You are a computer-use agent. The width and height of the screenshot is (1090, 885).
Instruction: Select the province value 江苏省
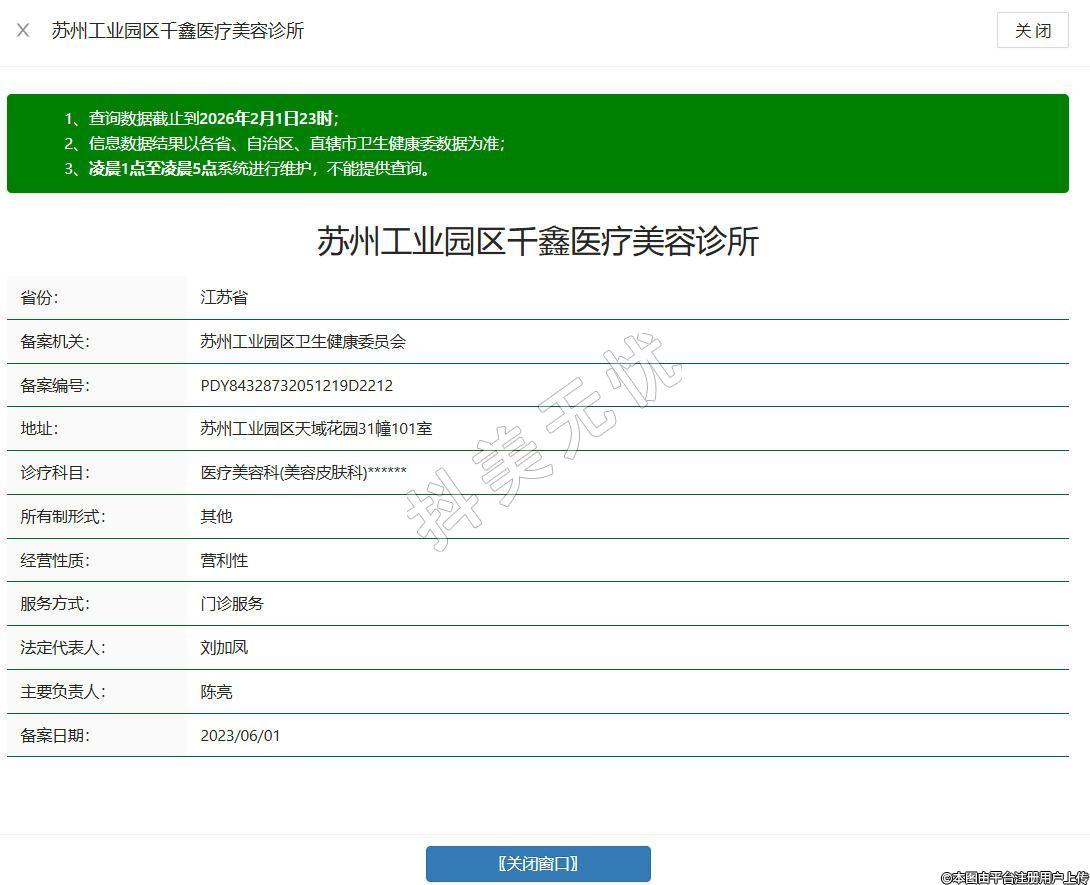224,298
